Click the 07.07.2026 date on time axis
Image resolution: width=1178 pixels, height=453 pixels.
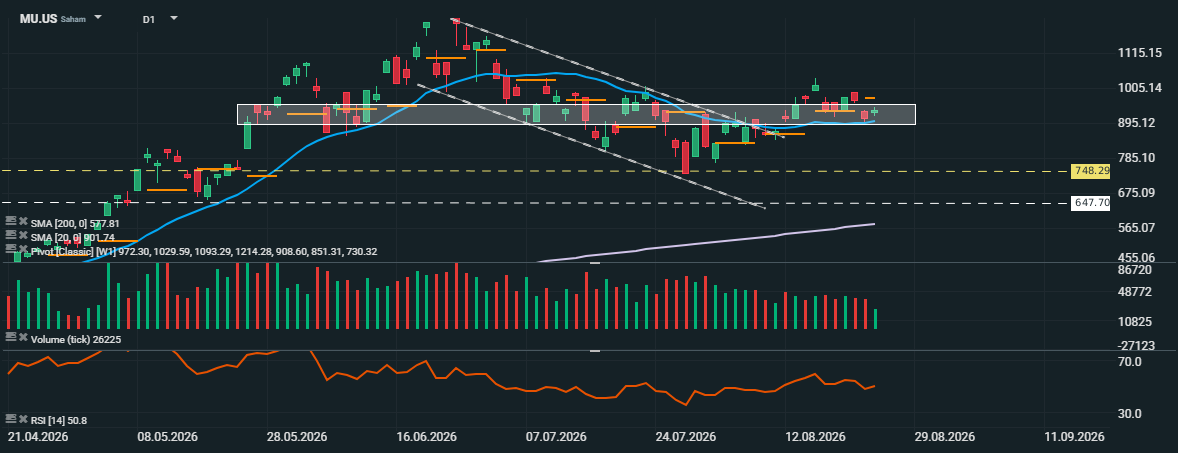(557, 437)
